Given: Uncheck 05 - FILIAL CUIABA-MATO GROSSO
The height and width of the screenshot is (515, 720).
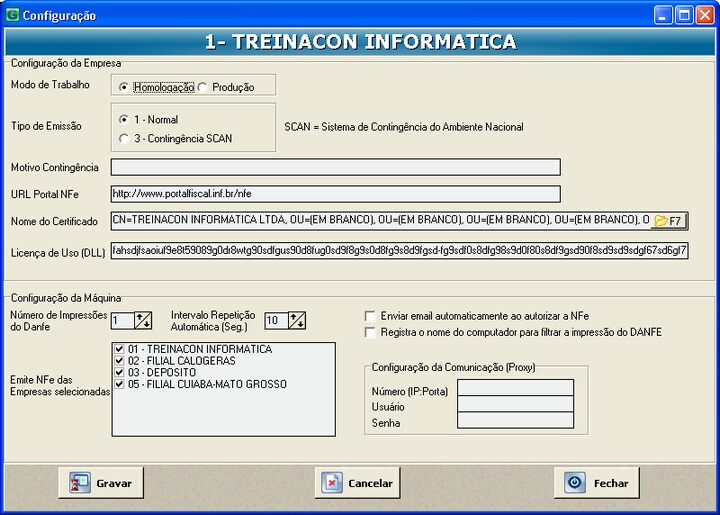Looking at the screenshot, I should pyautogui.click(x=119, y=384).
